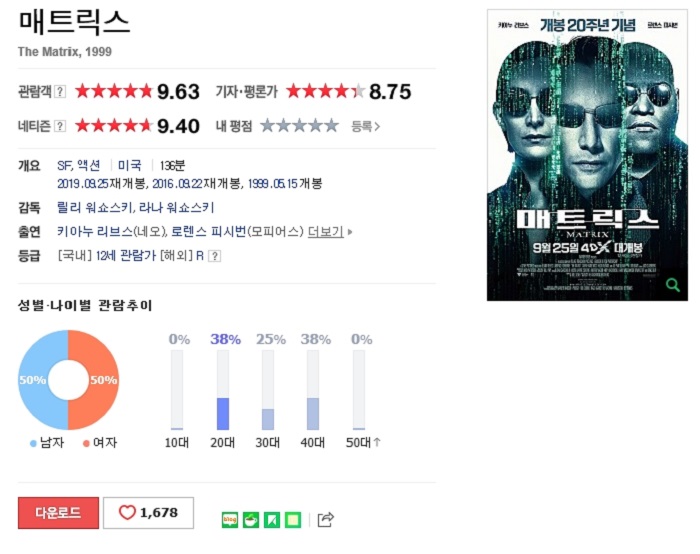Click 등록 to register my rating
Screen dimensions: 700x554
click(x=365, y=127)
